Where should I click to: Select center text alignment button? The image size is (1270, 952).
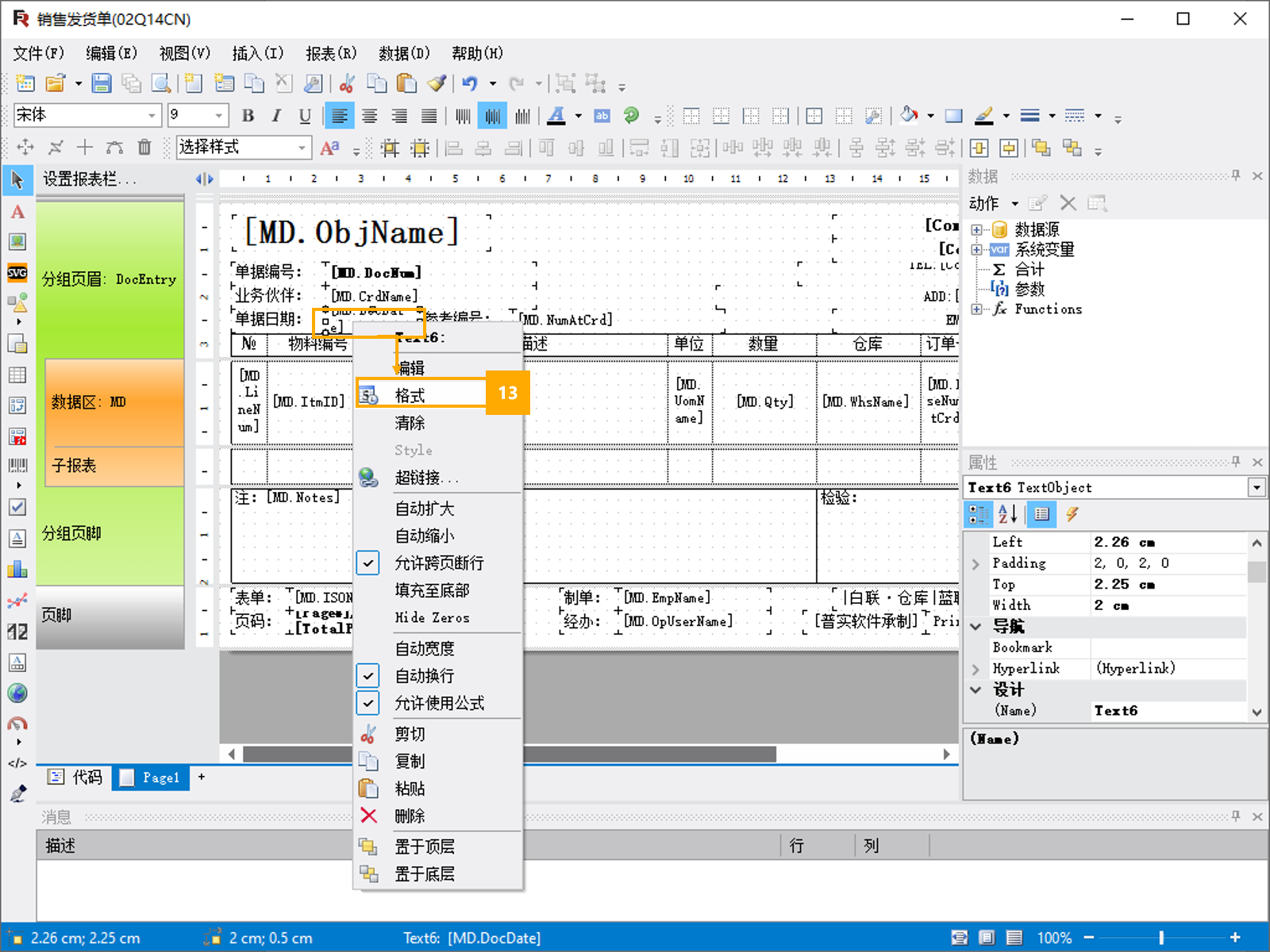coord(369,116)
